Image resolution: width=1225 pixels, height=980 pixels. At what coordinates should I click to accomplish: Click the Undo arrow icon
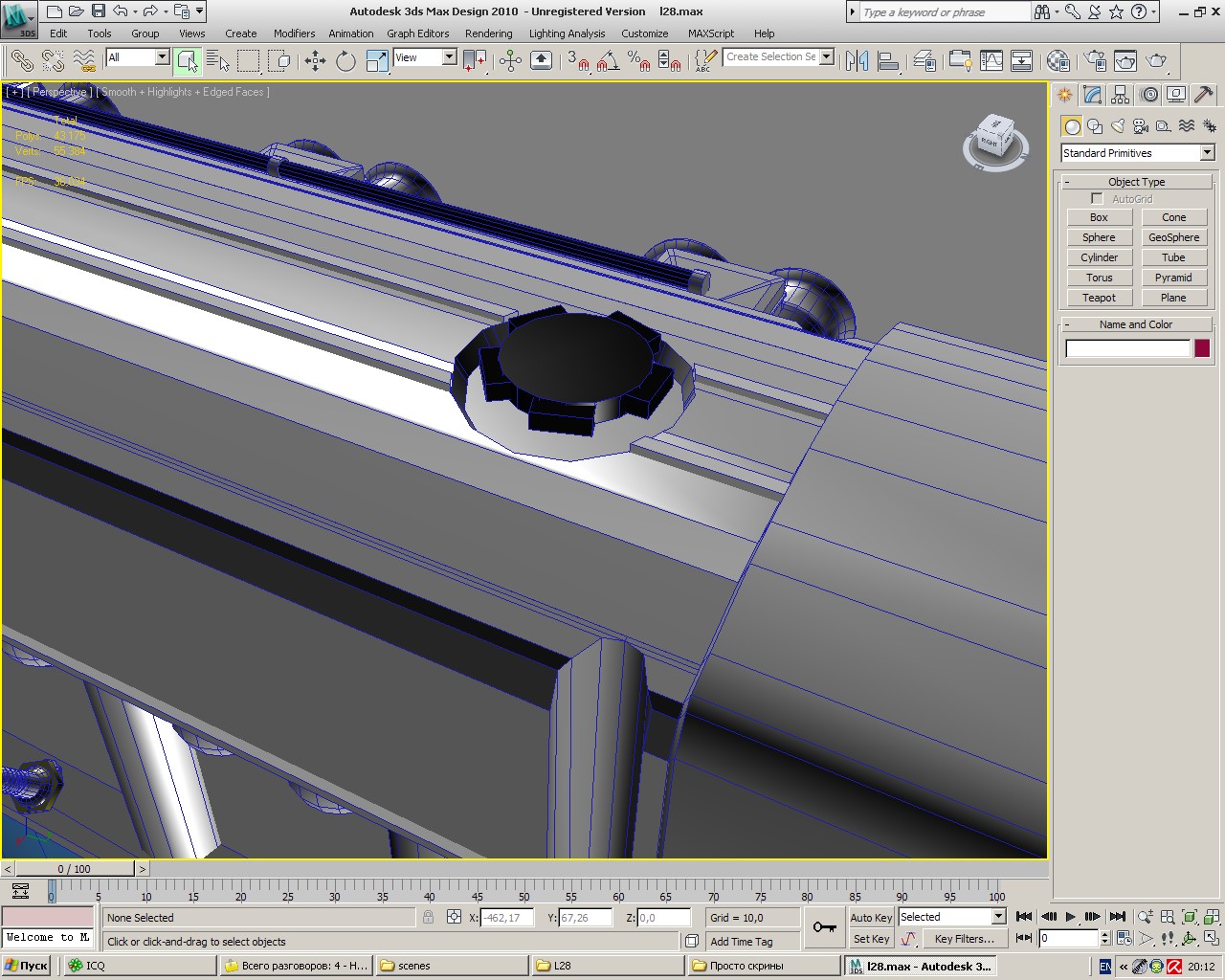click(120, 11)
